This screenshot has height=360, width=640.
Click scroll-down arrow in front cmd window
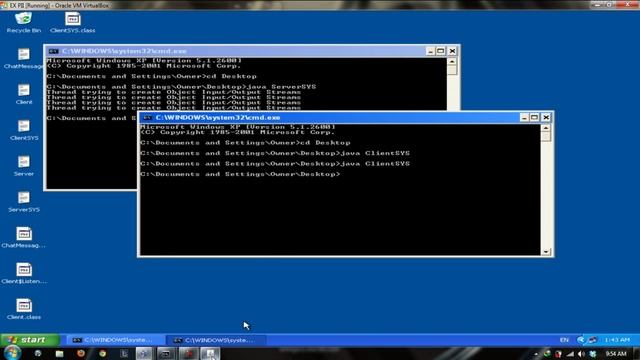point(546,251)
